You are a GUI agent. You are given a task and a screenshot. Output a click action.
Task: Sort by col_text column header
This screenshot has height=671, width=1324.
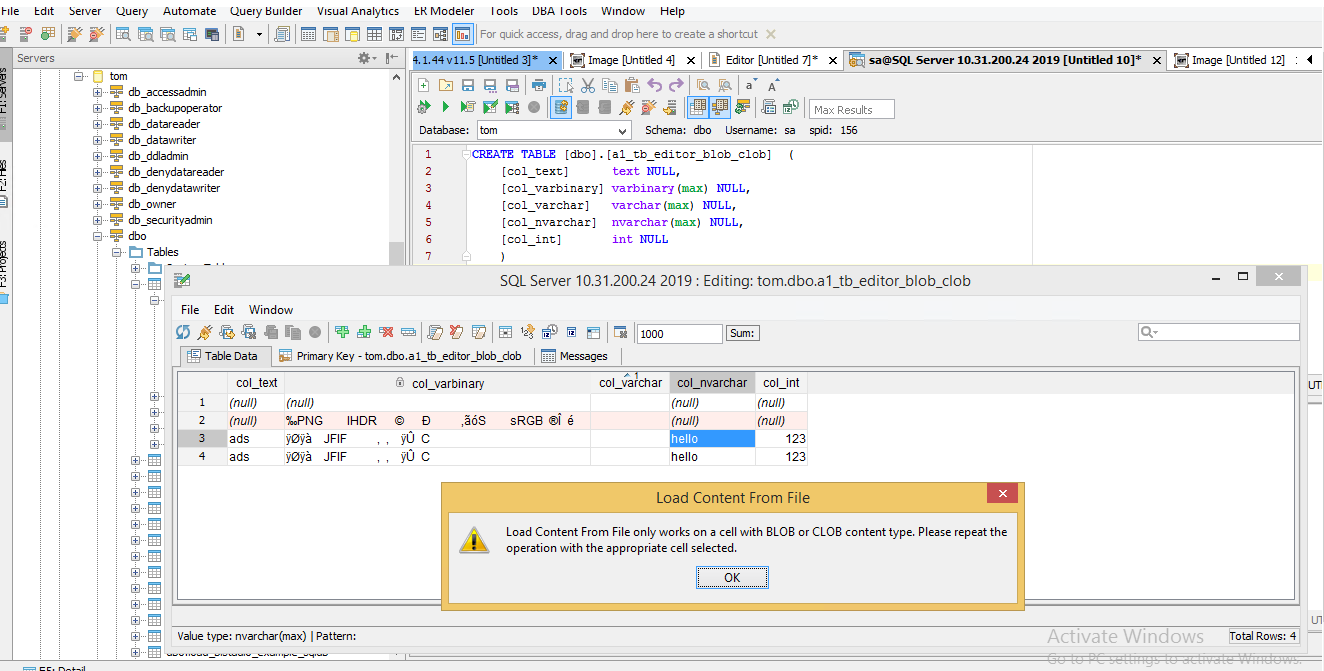pos(257,383)
